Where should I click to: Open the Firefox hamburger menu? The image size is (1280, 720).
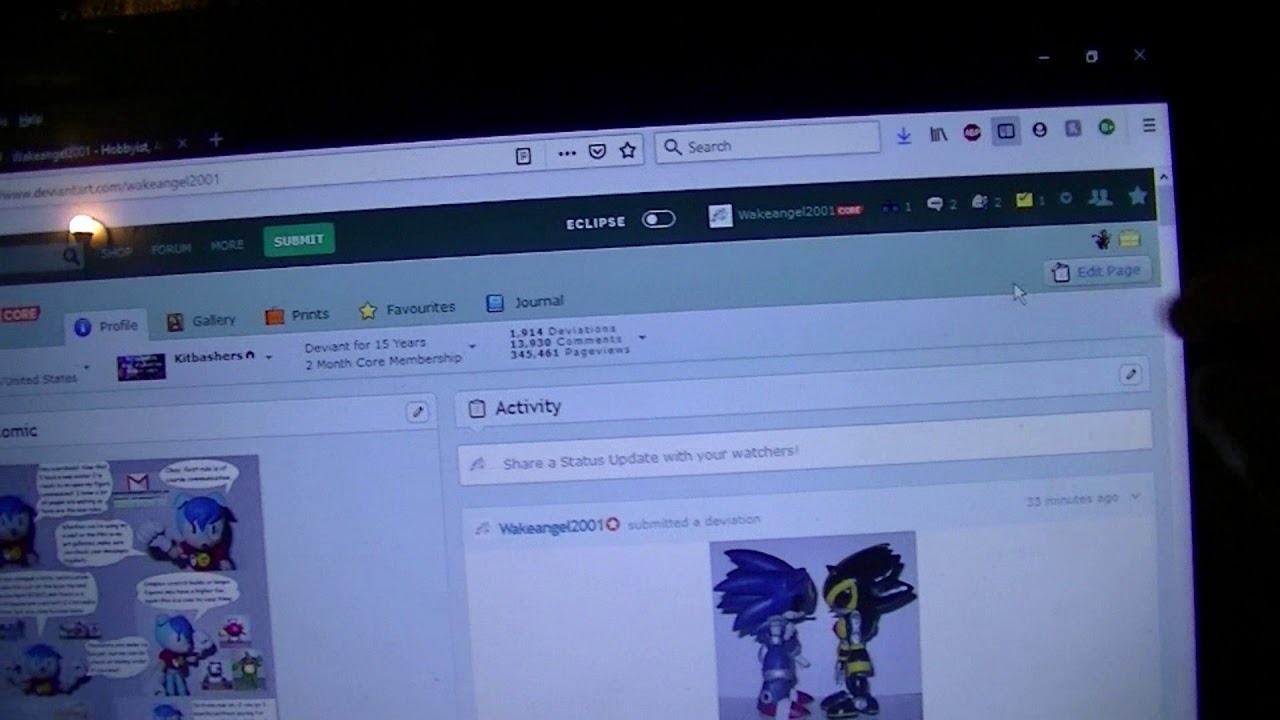(x=1149, y=125)
